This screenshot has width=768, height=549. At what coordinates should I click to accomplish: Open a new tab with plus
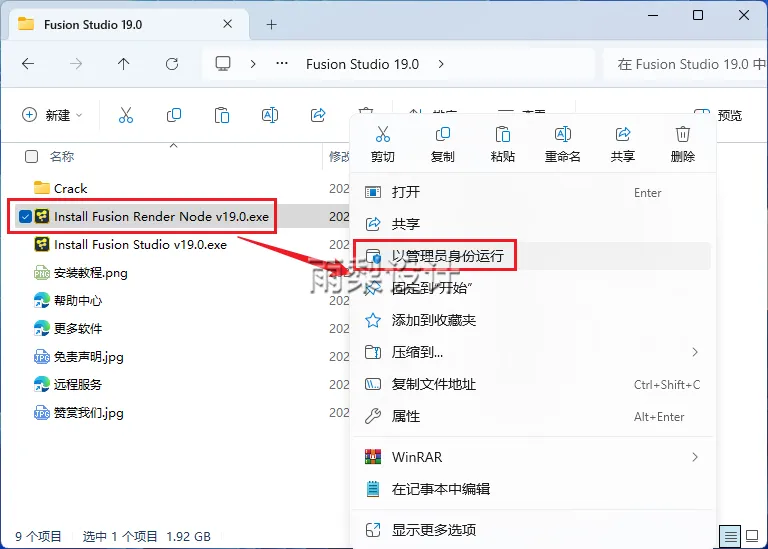271,24
